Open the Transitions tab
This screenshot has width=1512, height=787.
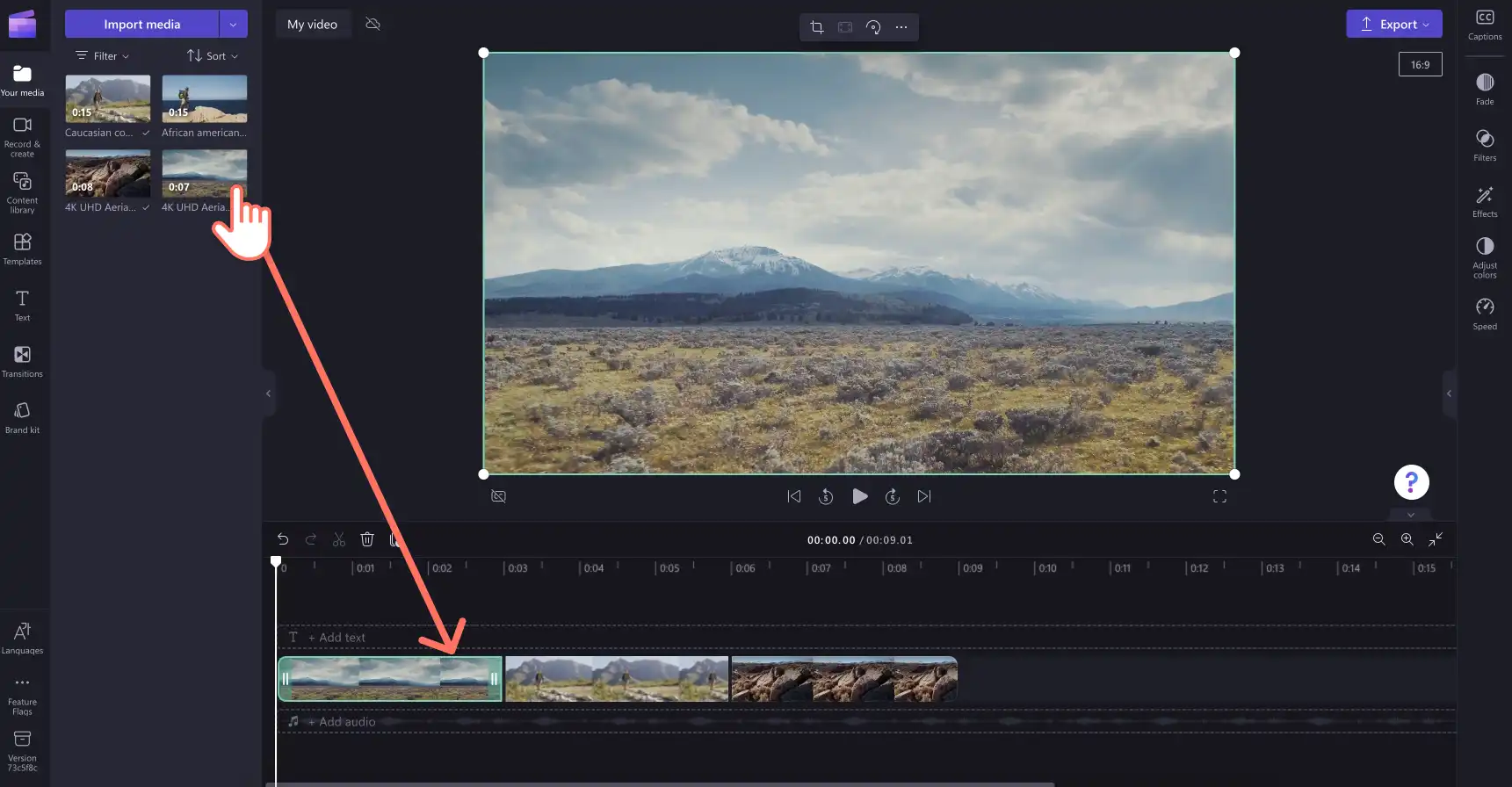point(22,361)
